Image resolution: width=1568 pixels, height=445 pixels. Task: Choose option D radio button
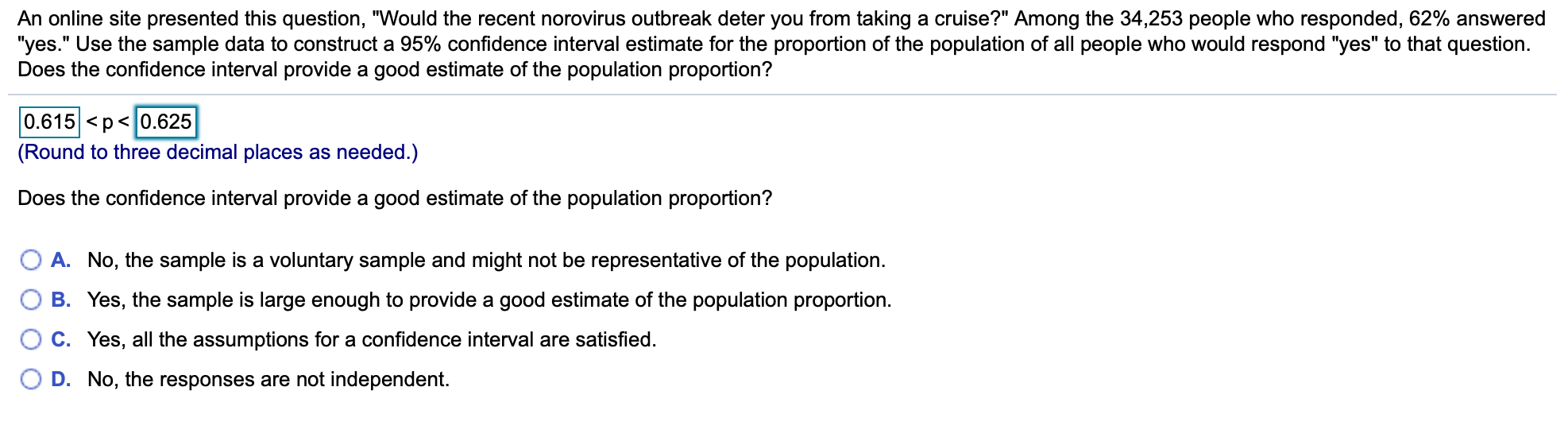[x=31, y=379]
